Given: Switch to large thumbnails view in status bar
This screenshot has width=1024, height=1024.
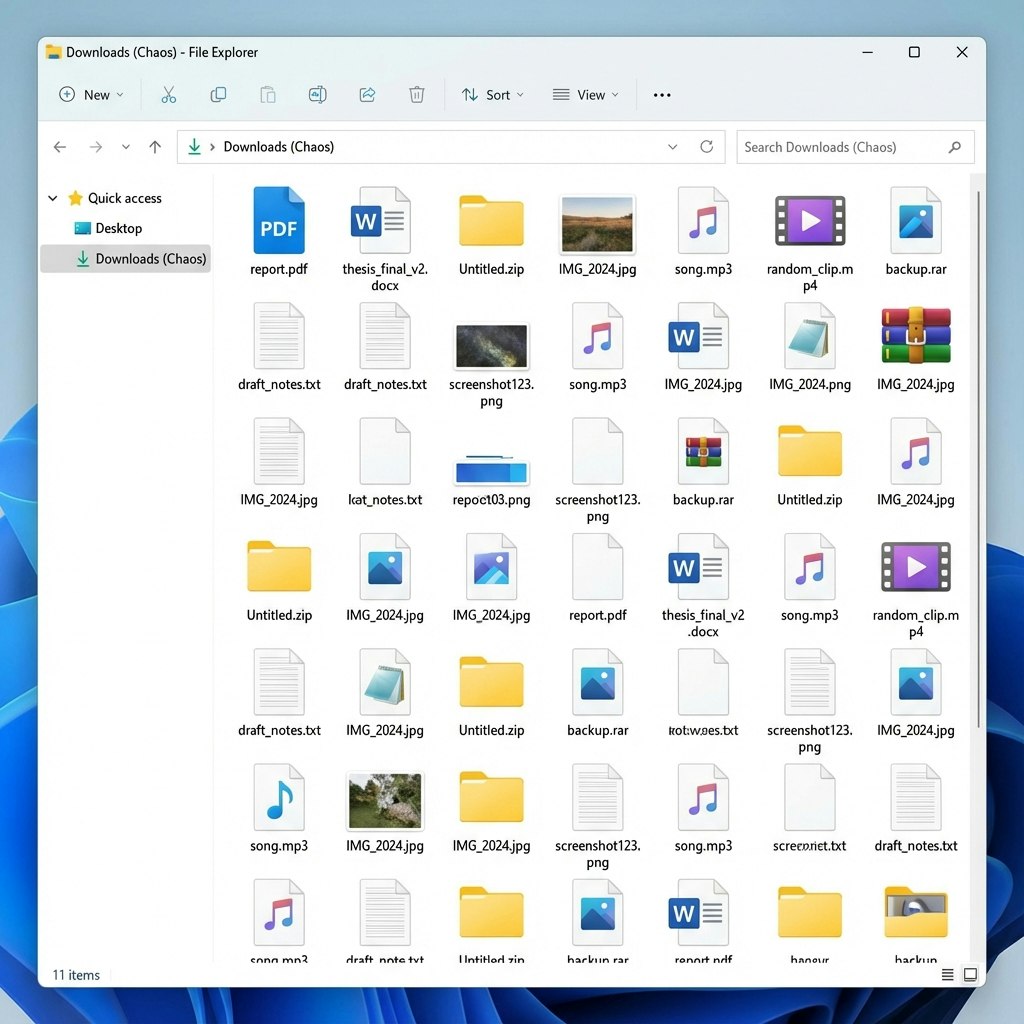Looking at the screenshot, I should click(970, 974).
